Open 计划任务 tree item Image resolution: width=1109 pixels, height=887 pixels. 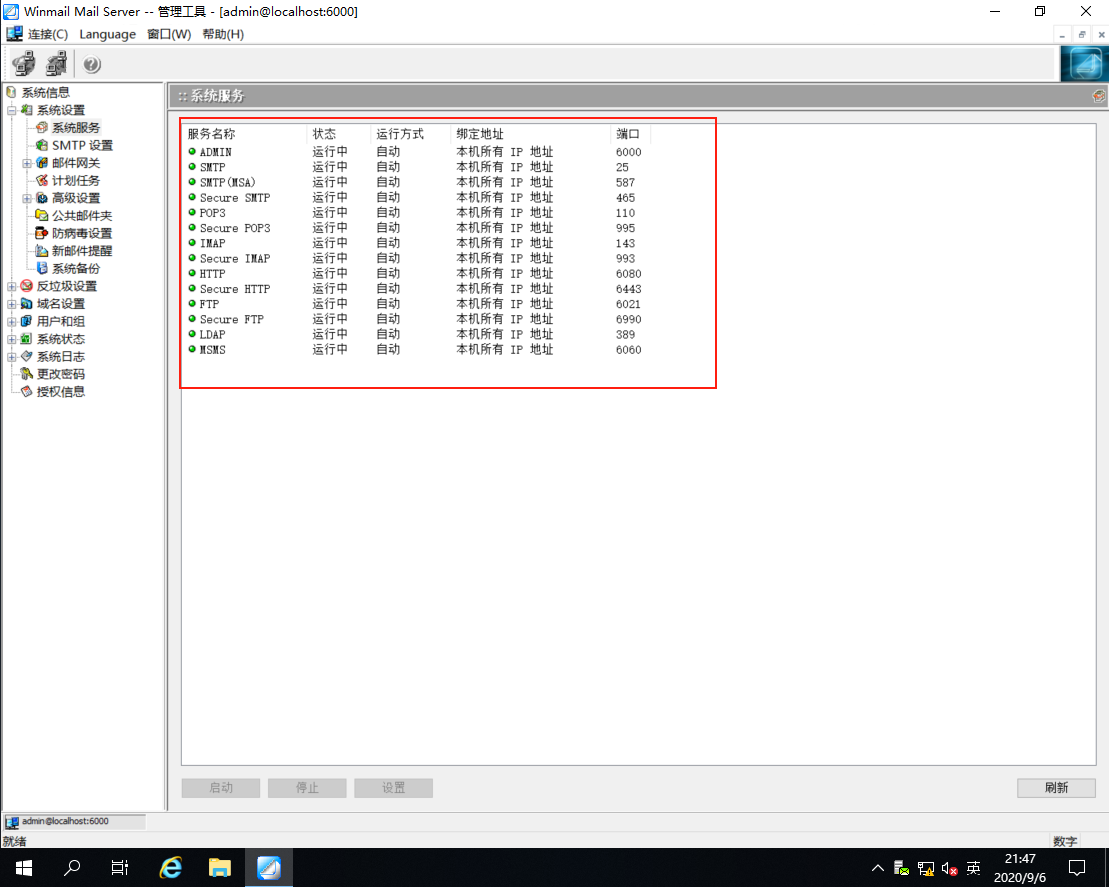76,180
